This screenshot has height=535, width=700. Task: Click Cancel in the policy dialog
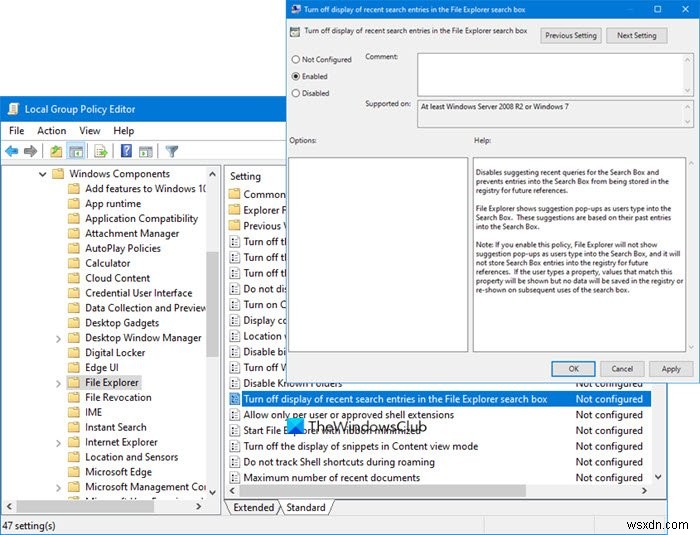[x=622, y=369]
